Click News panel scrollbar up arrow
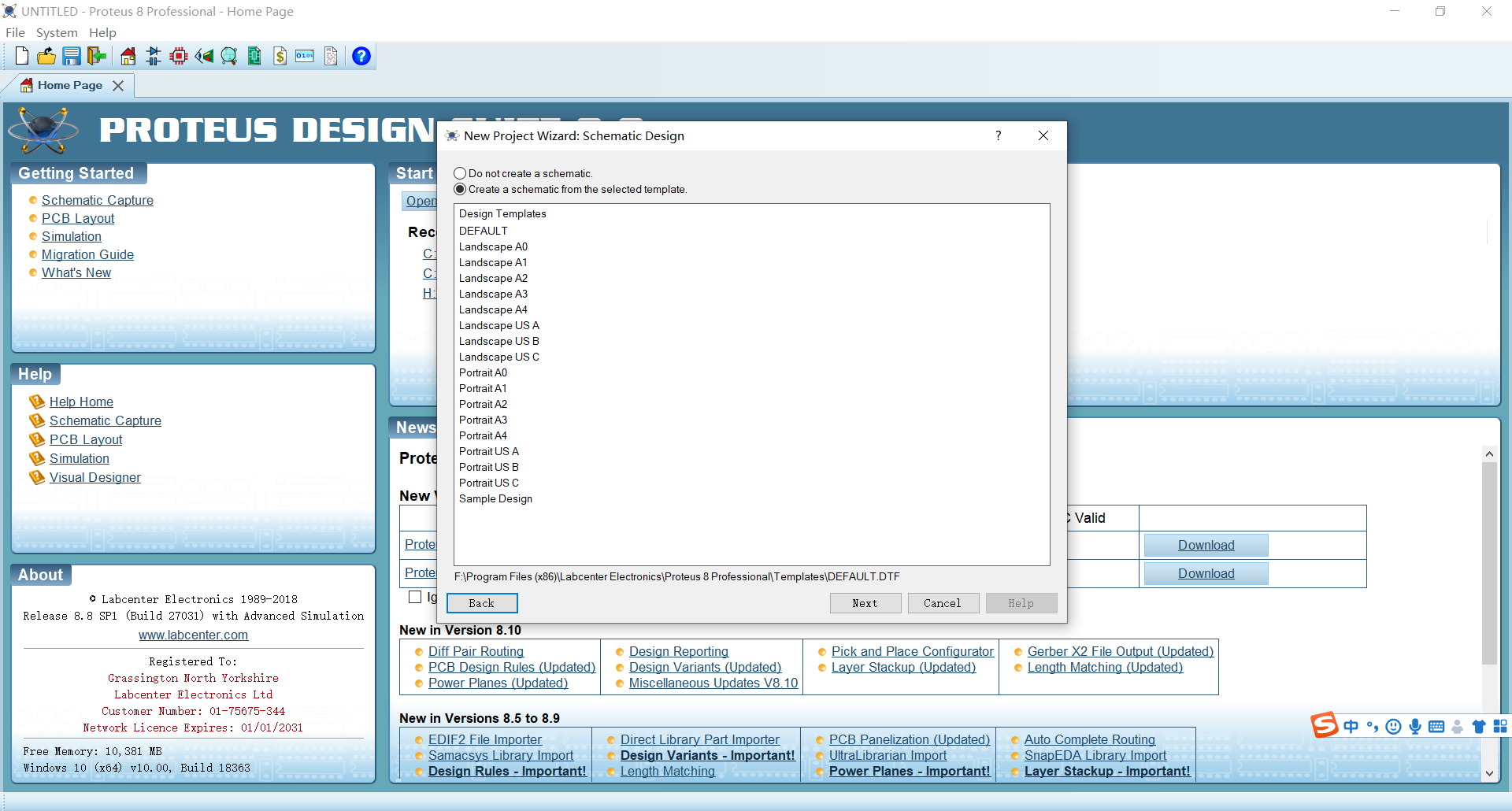The image size is (1512, 811). tap(1489, 454)
